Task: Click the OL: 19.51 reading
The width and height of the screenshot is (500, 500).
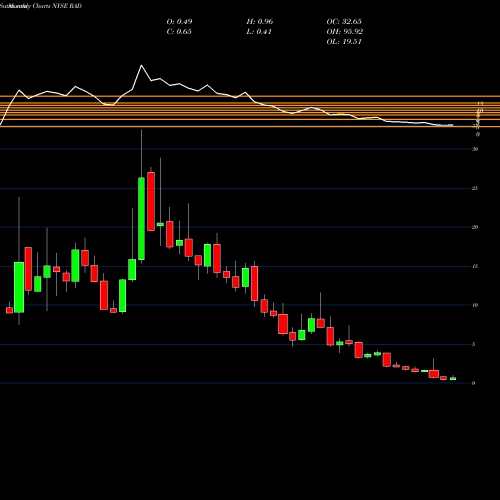Action: pos(344,42)
